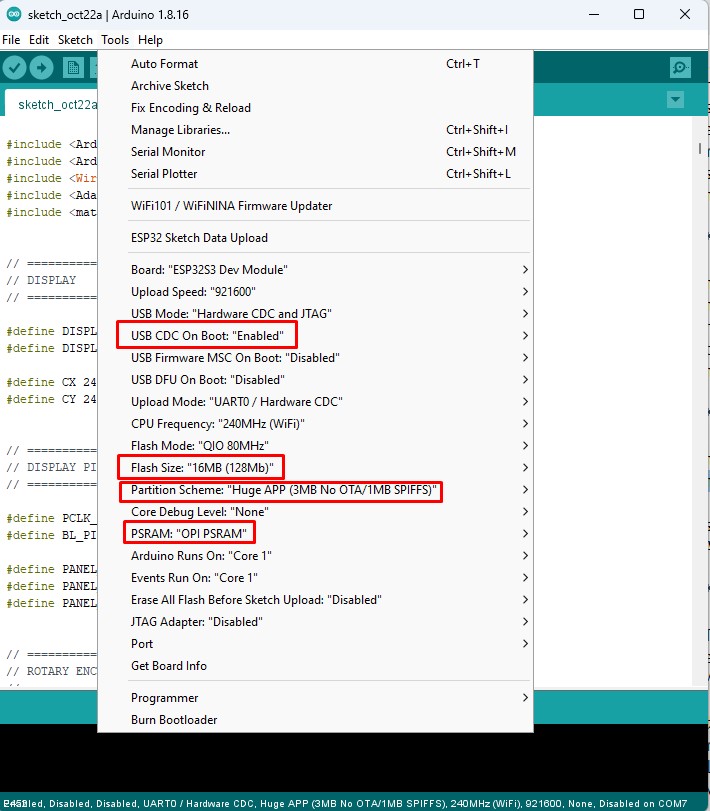Viewport: 710px width, 811px height.
Task: Expand Arduino Runs On Core 1 submenu
Action: (315, 555)
